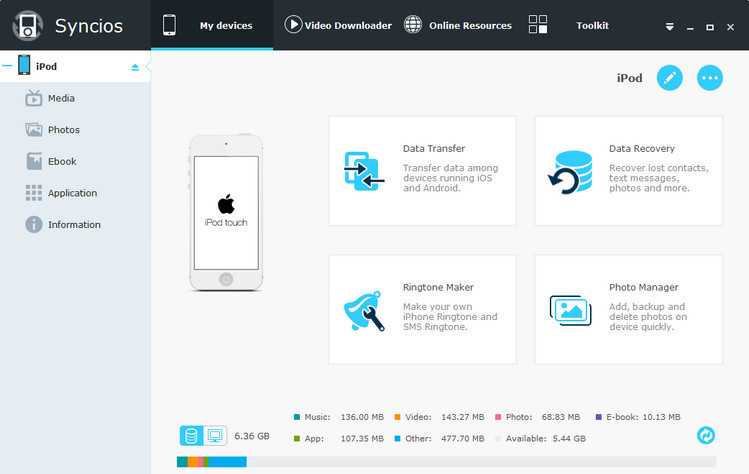749x474 pixels.
Task: Select the iPod device in sidebar
Action: 75,66
